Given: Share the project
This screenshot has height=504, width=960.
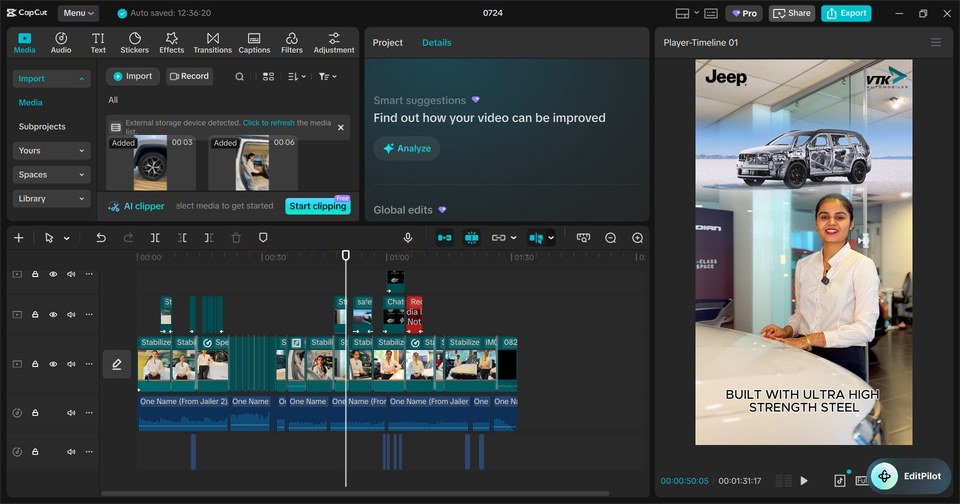Looking at the screenshot, I should pyautogui.click(x=792, y=13).
